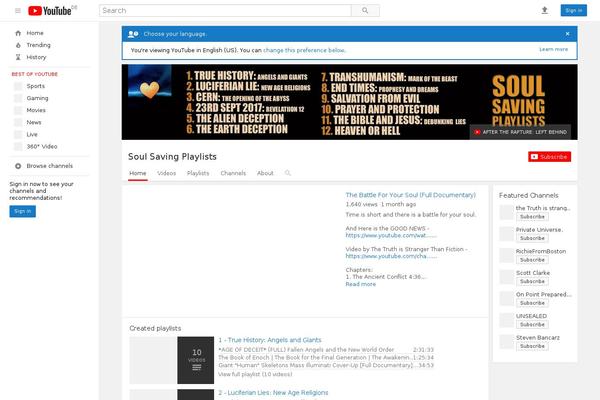The image size is (600, 400).
Task: Subscribe to Private Universe channel
Action: [532, 238]
